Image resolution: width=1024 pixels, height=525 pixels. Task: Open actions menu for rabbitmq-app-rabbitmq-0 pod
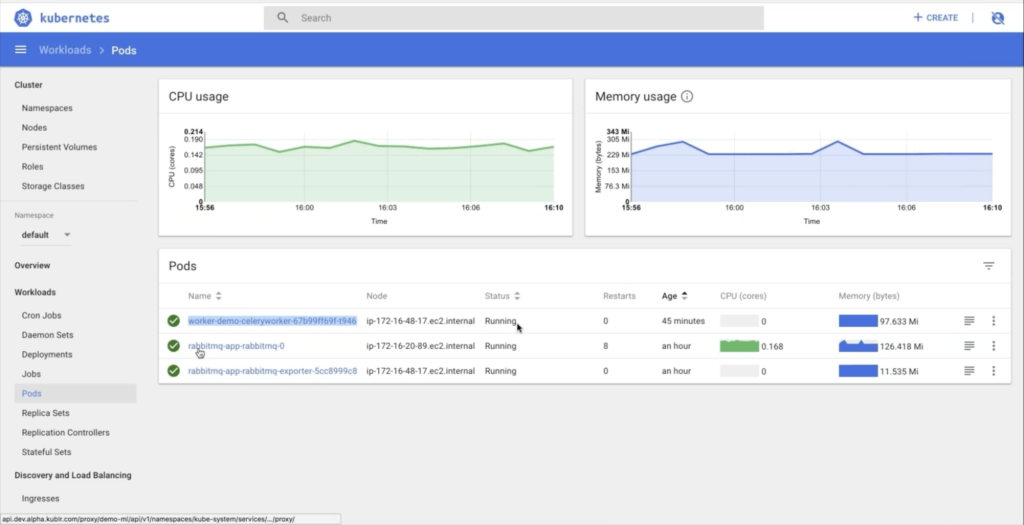(993, 345)
